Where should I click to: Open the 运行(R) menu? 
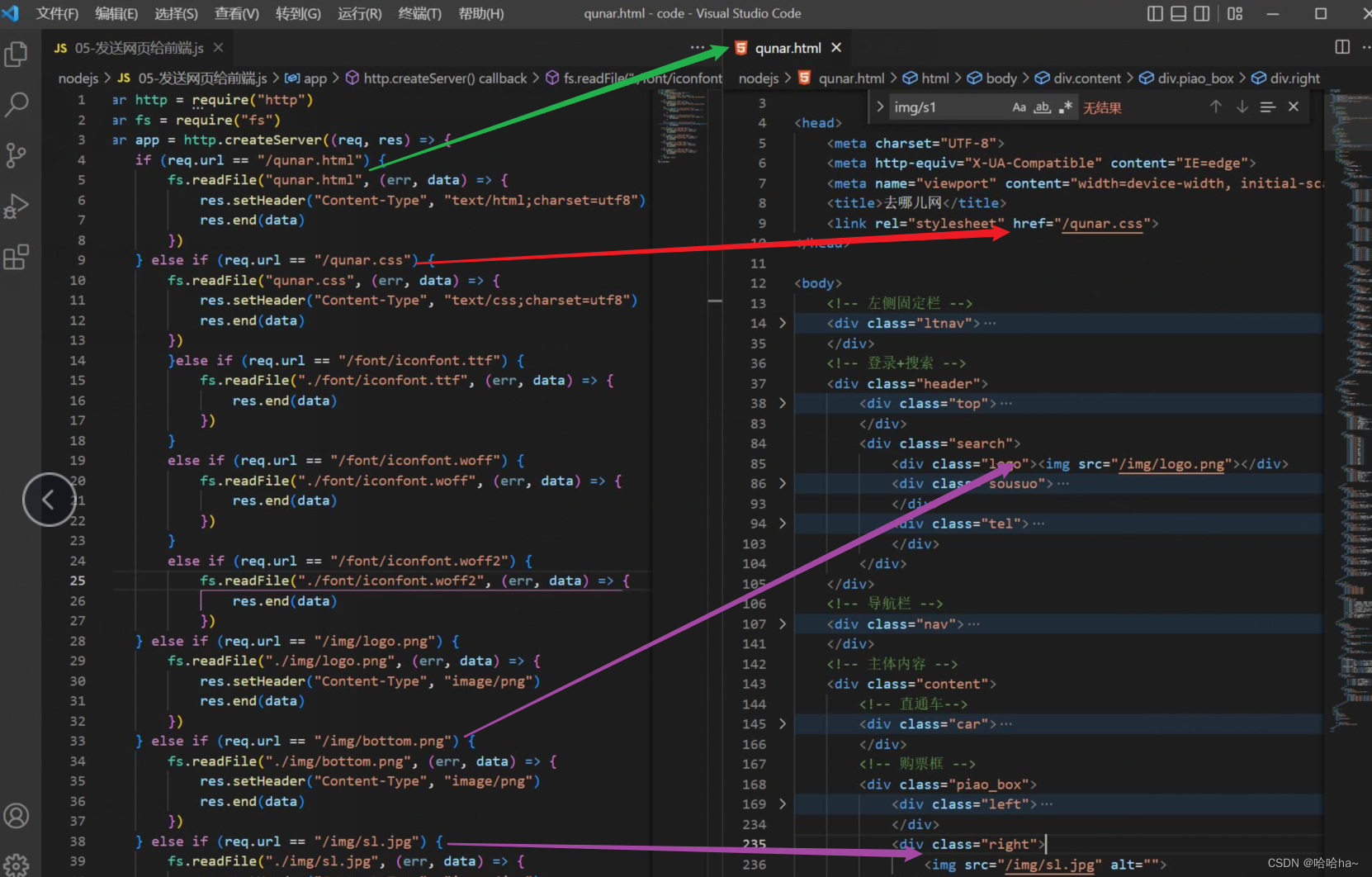pyautogui.click(x=359, y=13)
